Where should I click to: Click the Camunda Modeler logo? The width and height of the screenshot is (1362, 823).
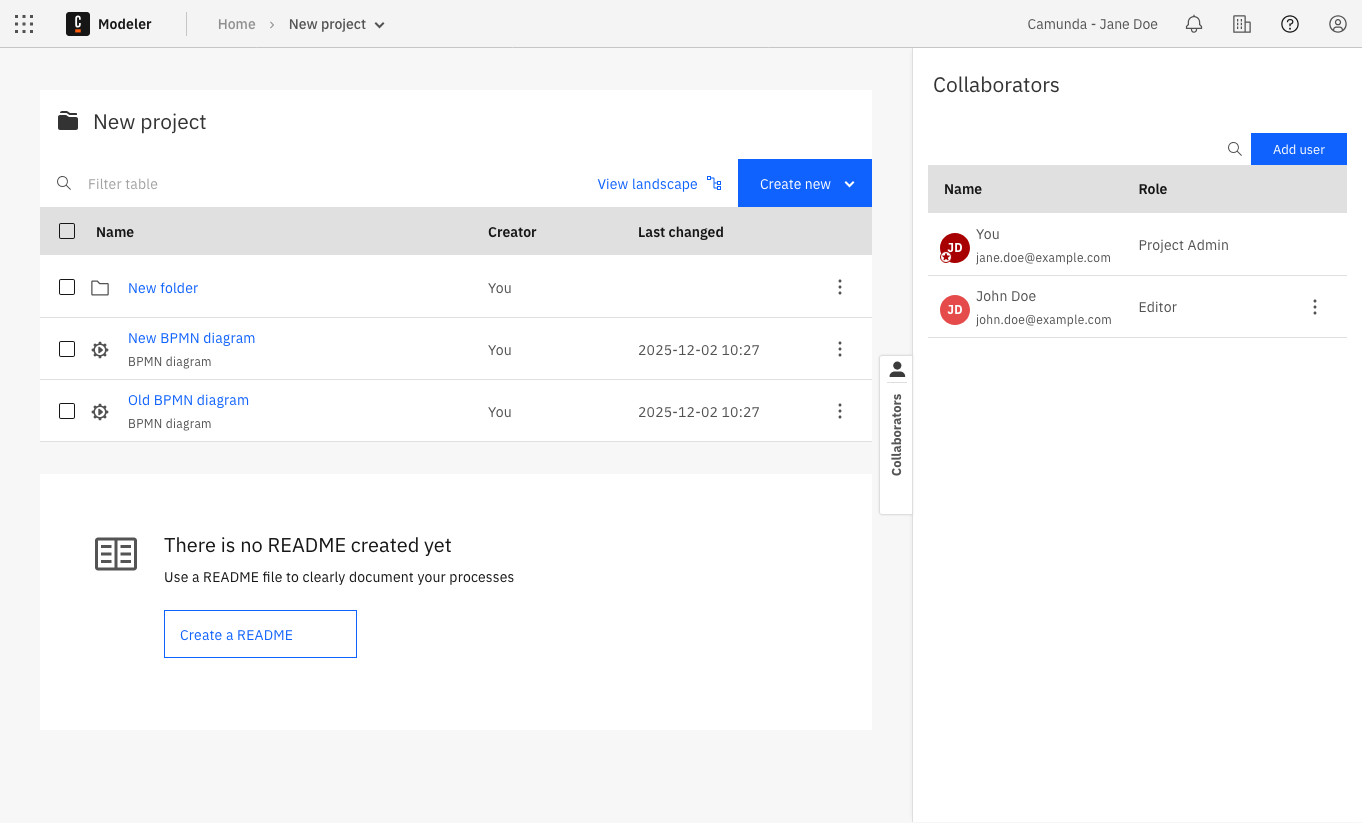[78, 24]
